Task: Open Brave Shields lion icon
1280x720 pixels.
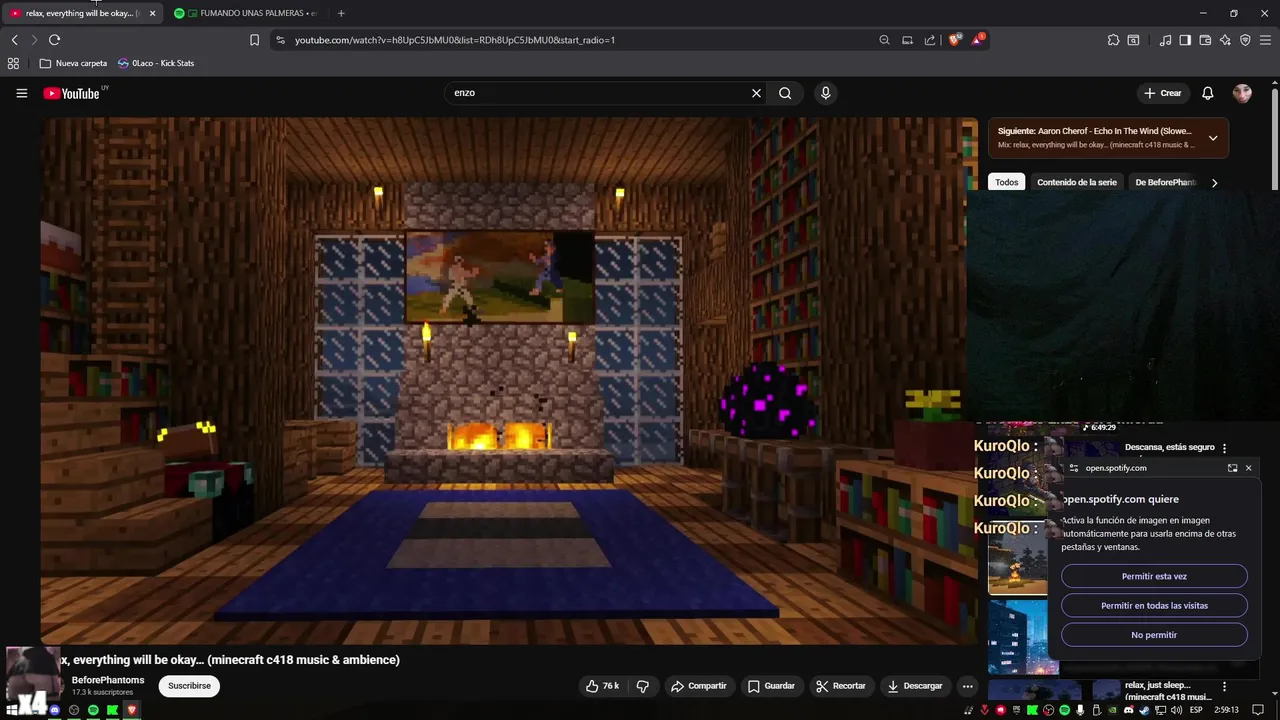Action: [x=955, y=40]
